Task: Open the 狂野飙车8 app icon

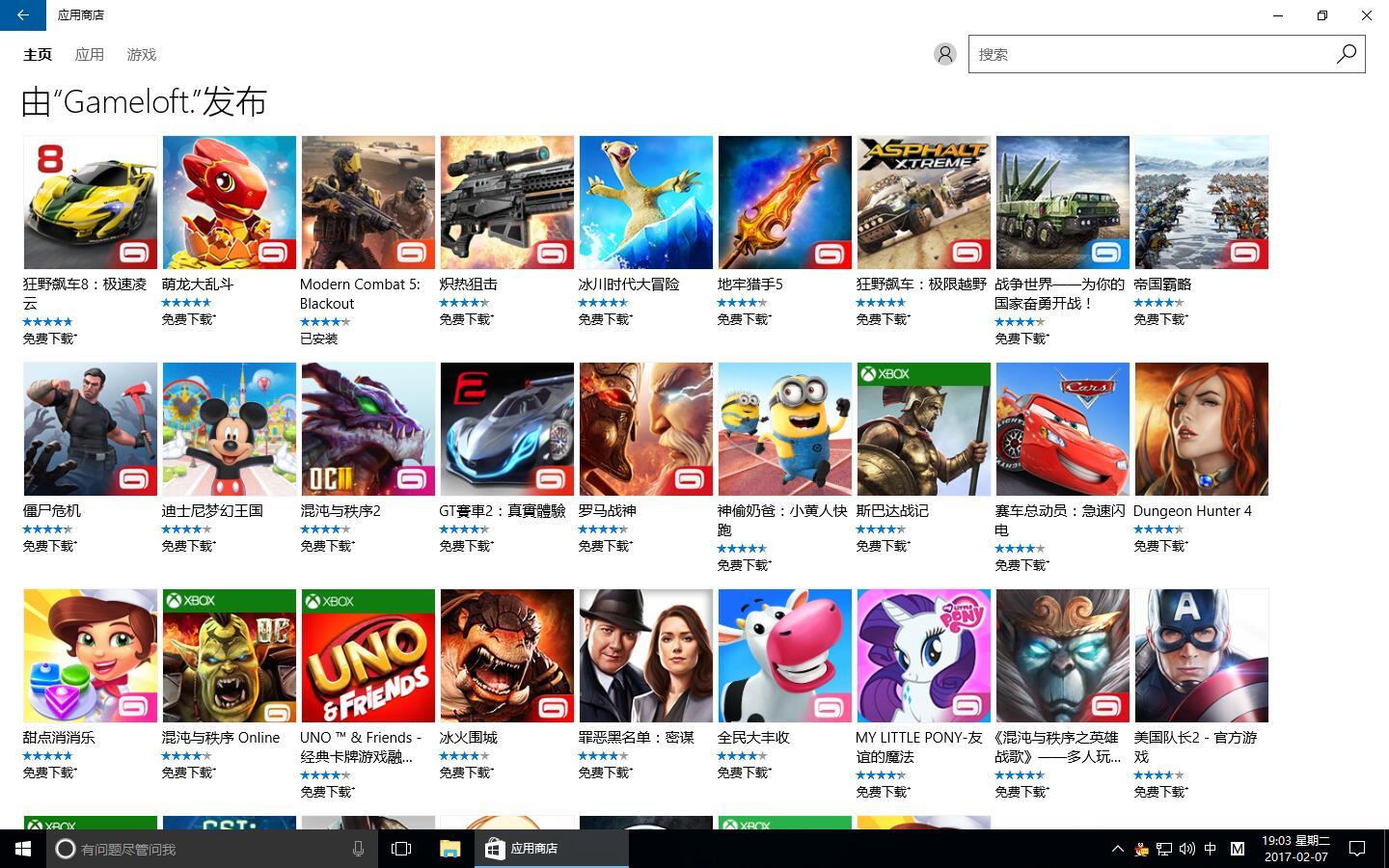Action: [91, 203]
